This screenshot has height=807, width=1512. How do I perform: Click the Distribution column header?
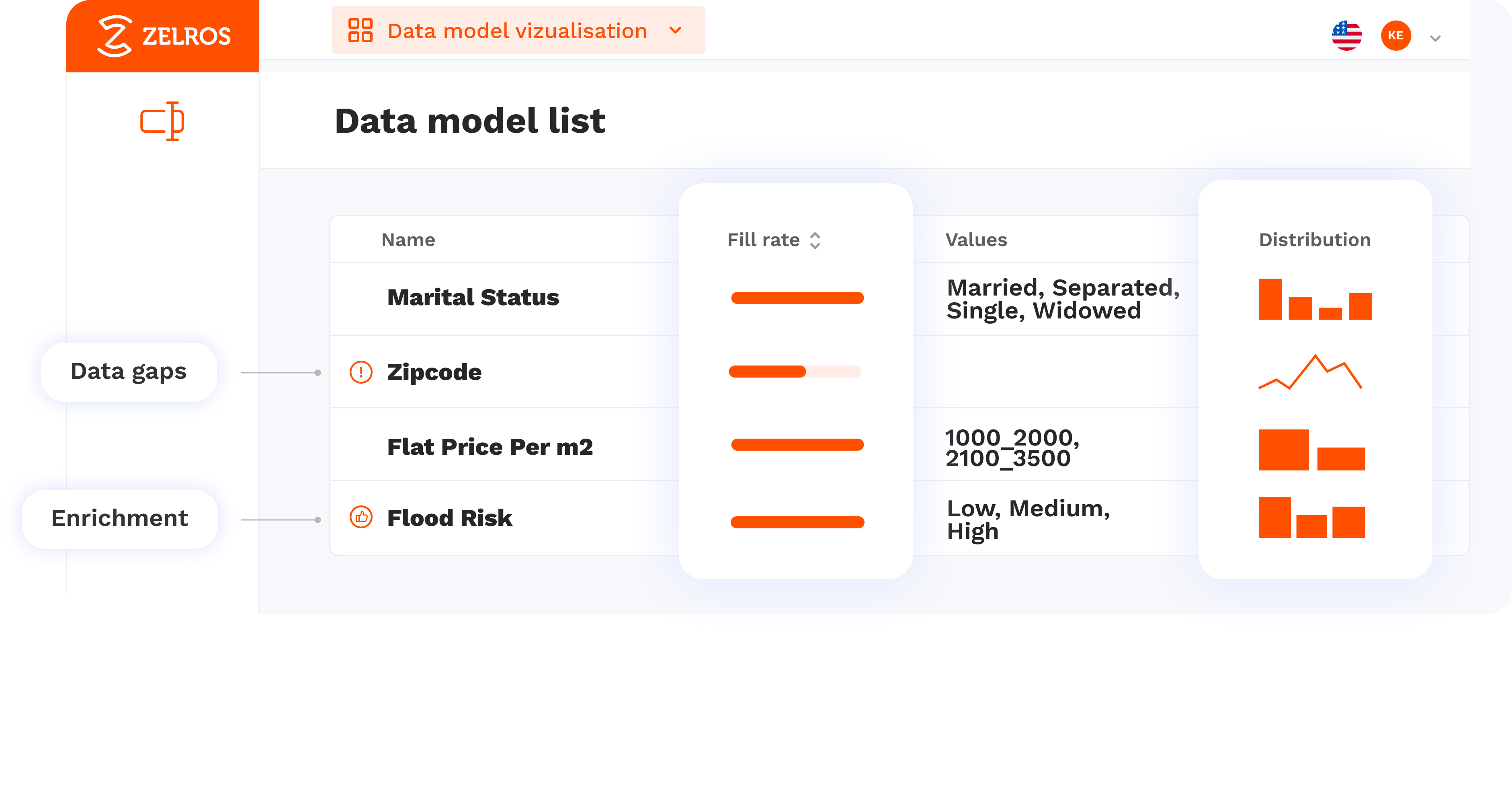pos(1314,240)
